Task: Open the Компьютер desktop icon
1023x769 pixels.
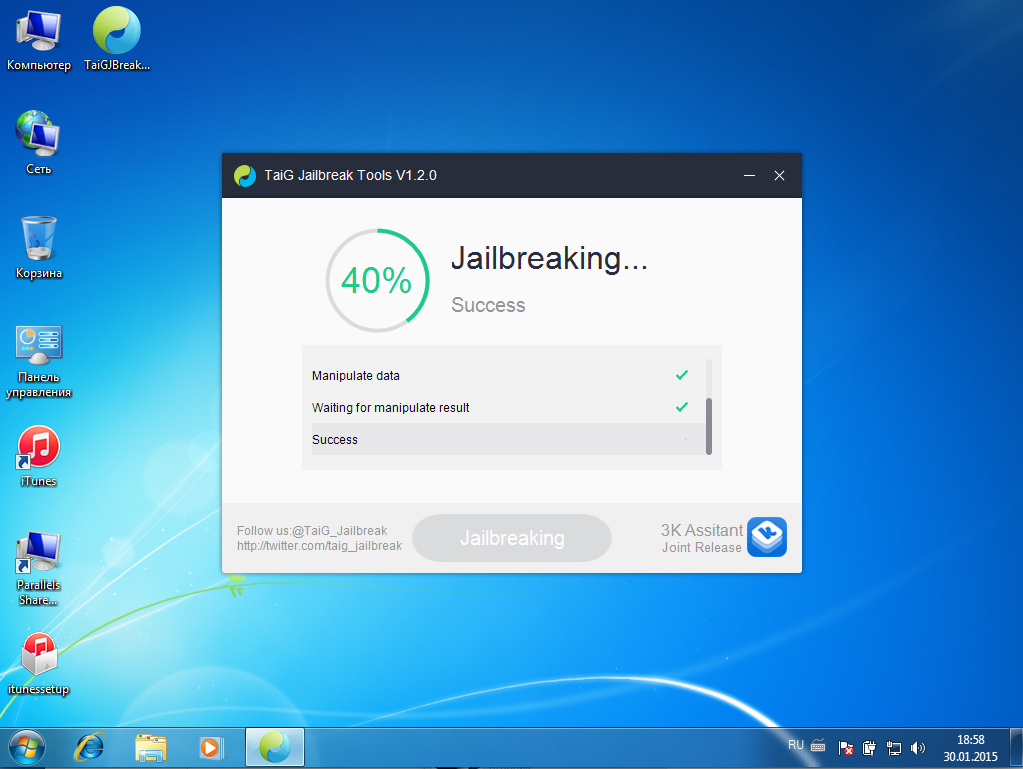Action: pos(39,32)
